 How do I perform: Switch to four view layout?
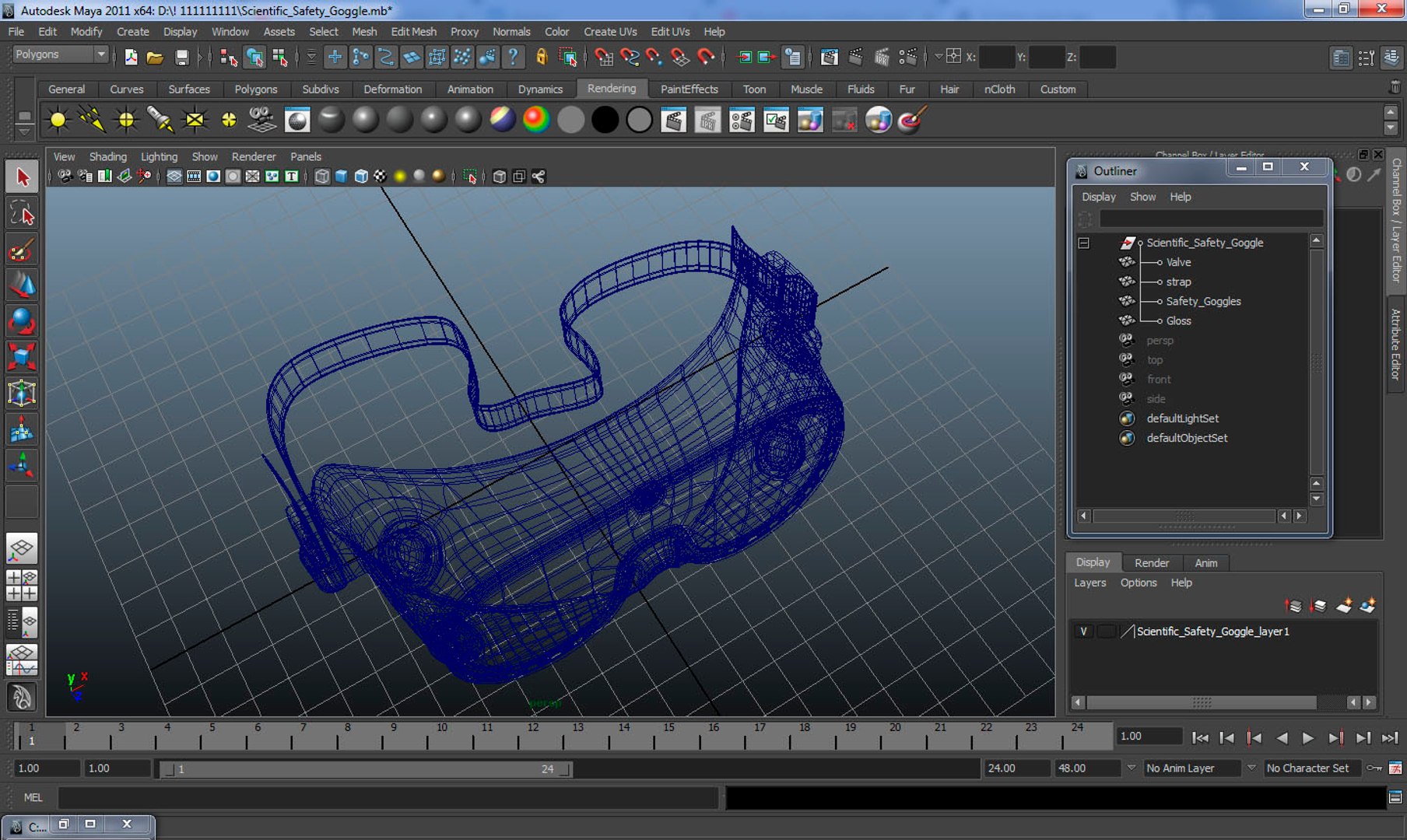coord(22,585)
